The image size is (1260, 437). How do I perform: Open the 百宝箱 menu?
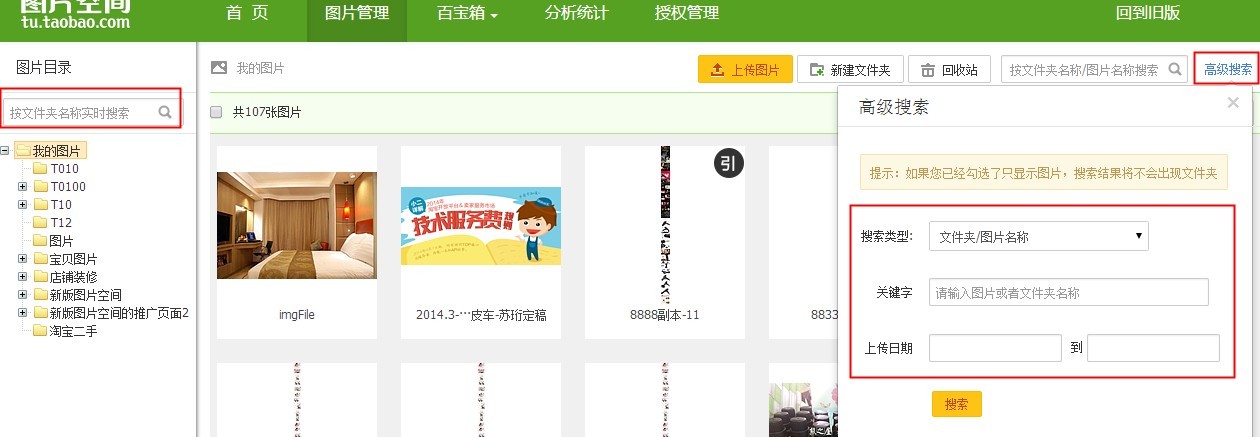point(467,14)
